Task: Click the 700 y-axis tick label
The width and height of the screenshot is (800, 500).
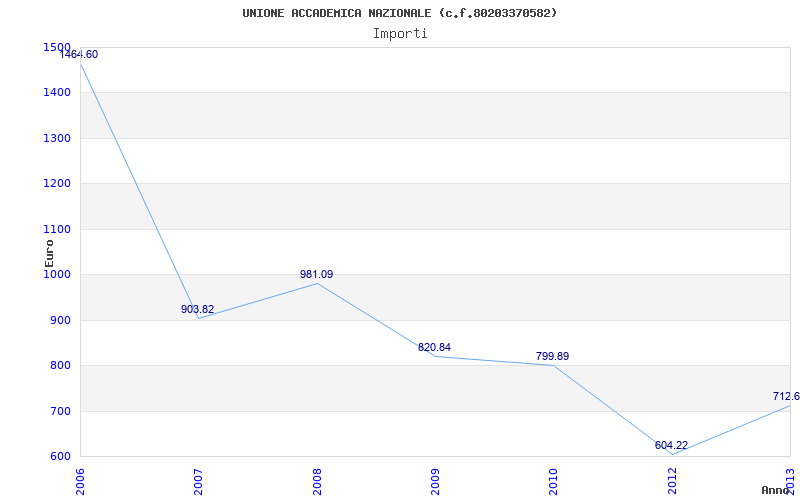Action: (x=61, y=411)
